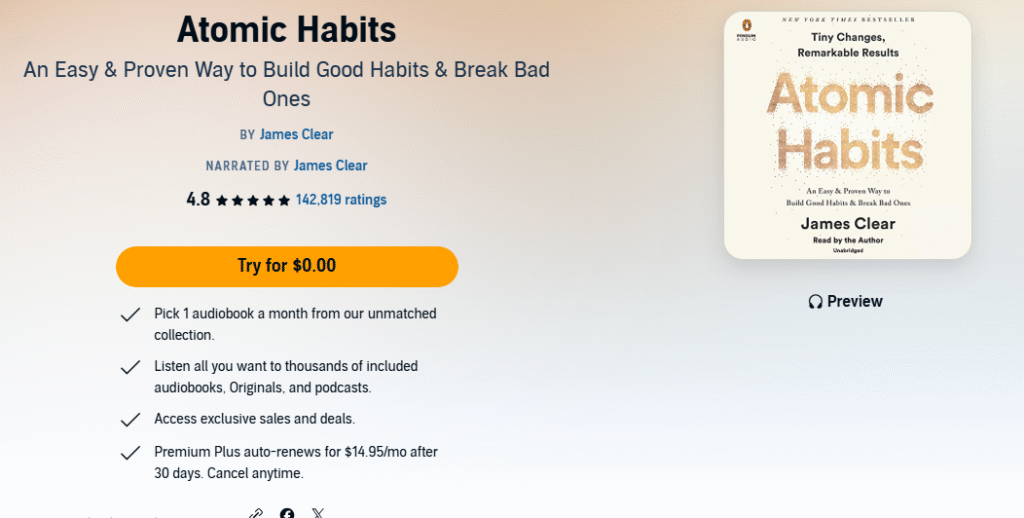Viewport: 1024px width, 518px height.
Task: Click the Access exclusive sales and deals text
Action: pyautogui.click(x=254, y=419)
